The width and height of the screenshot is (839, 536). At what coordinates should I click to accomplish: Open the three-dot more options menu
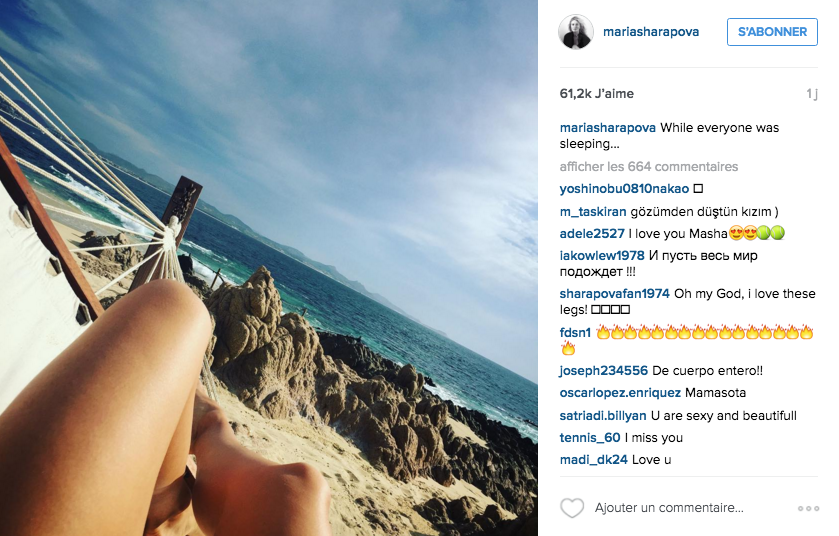(x=808, y=508)
